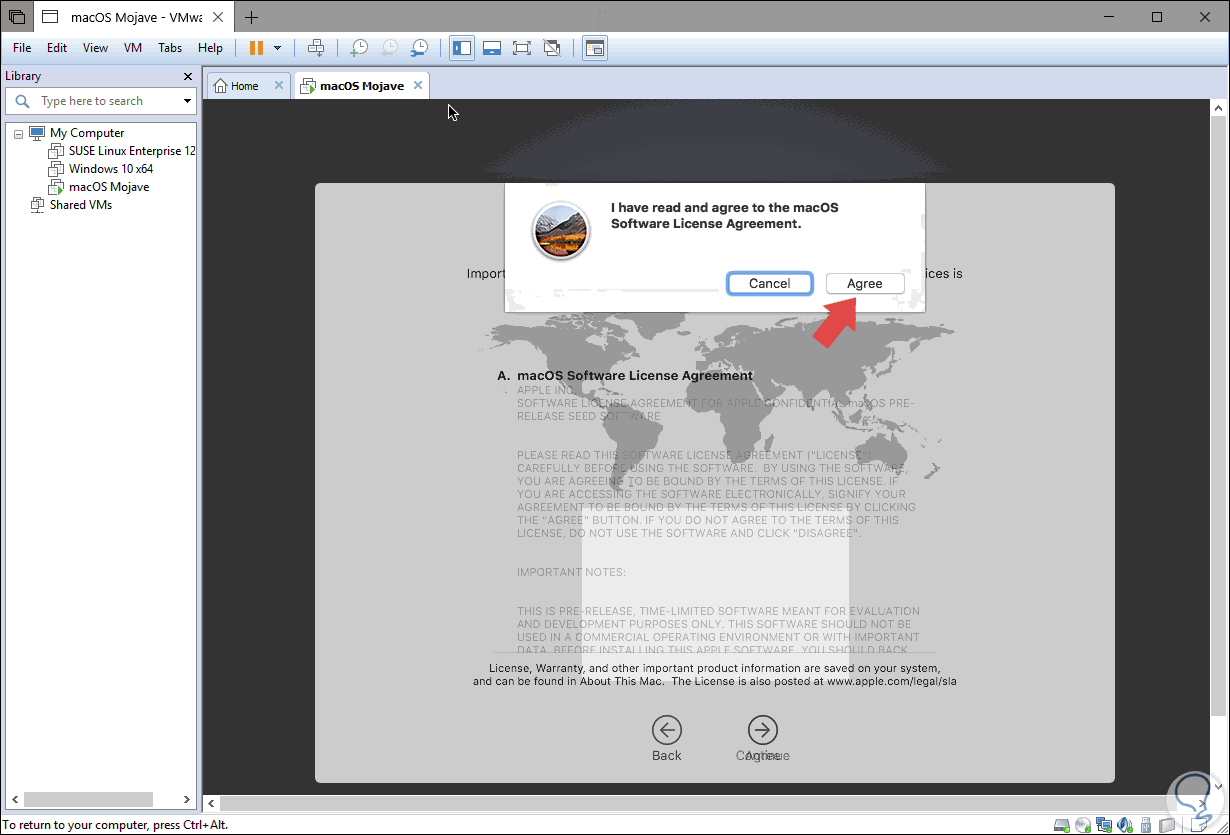This screenshot has height=835, width=1230.
Task: Collapse the My Computer tree node
Action: [x=18, y=133]
